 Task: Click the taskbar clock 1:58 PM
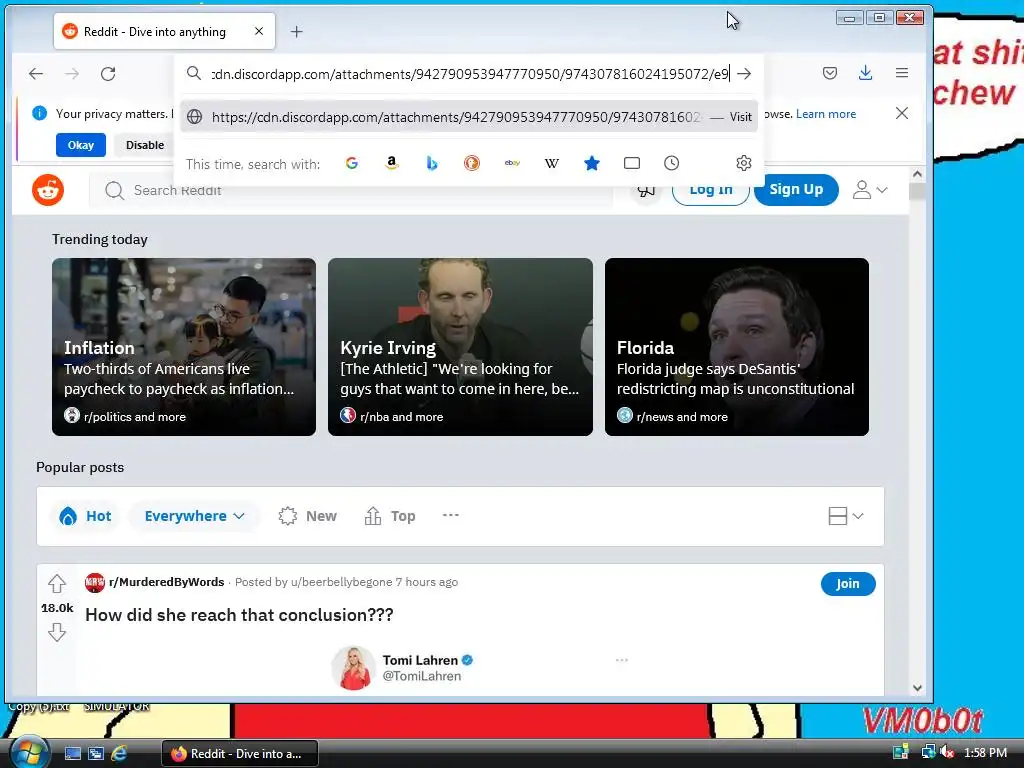pos(985,753)
